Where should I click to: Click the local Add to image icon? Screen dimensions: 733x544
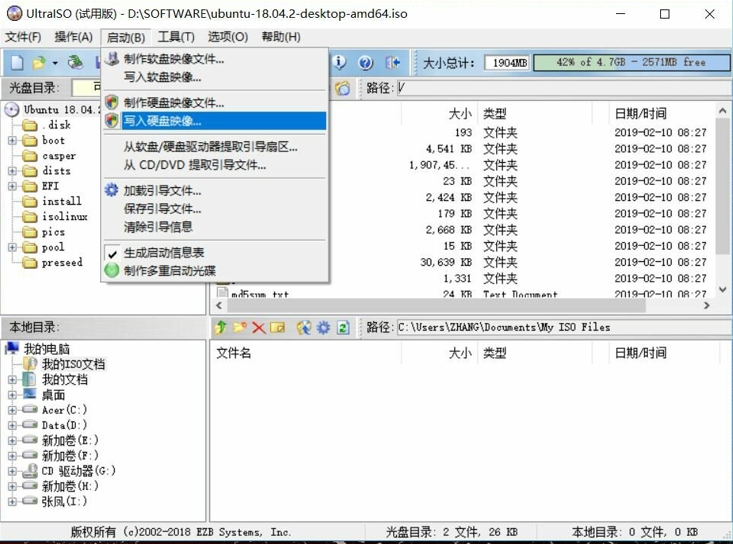303,327
